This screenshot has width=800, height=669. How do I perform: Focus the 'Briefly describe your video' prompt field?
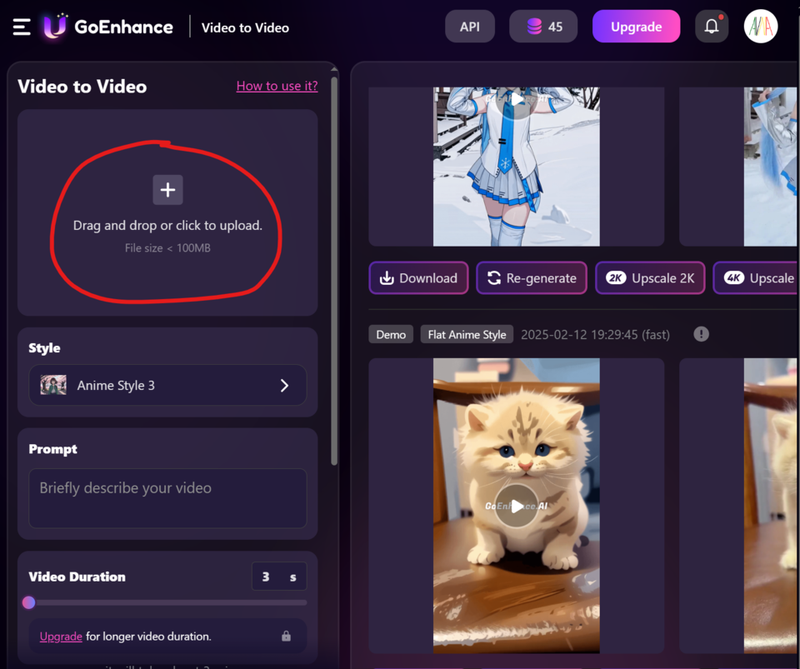click(168, 498)
